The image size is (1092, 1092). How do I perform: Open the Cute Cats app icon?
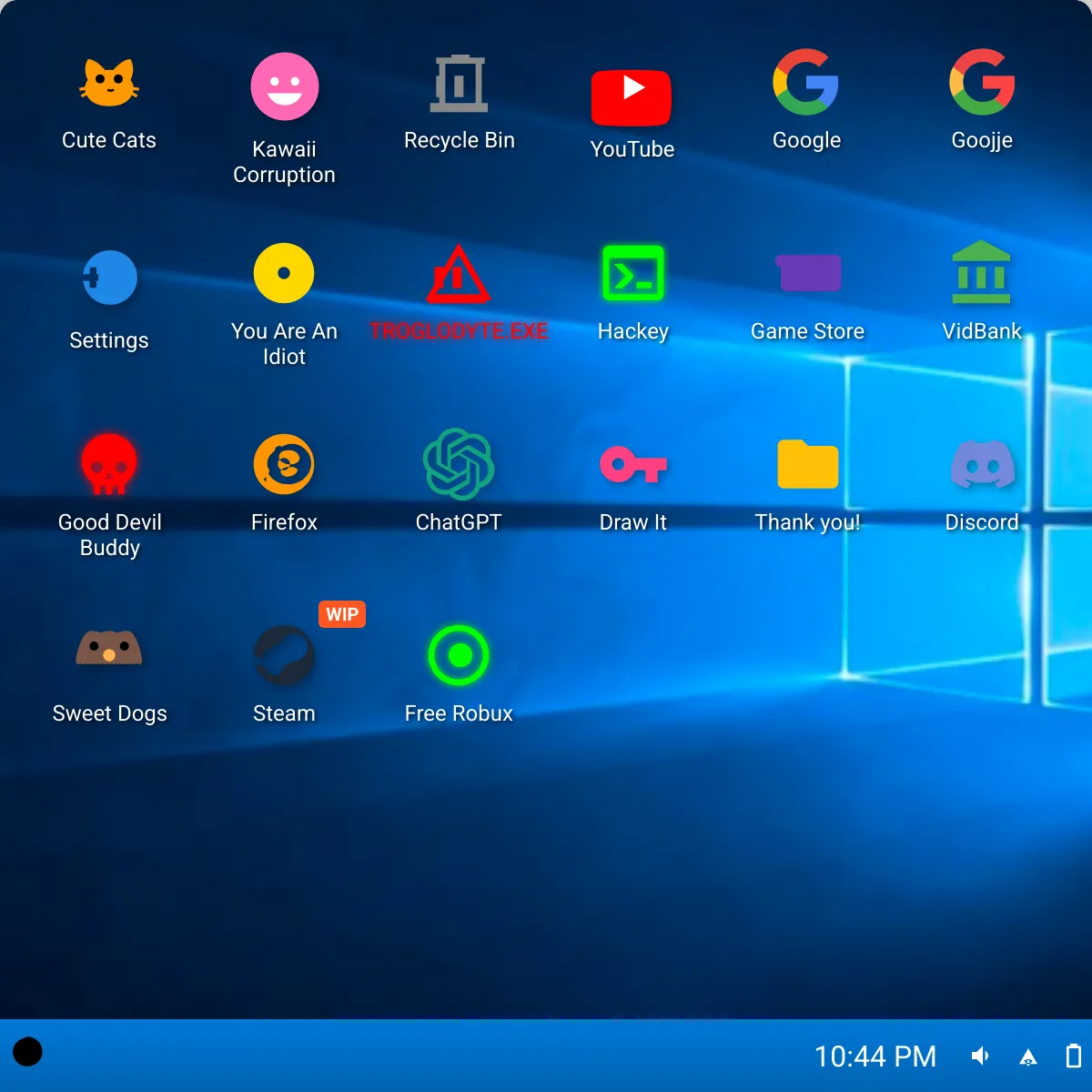pyautogui.click(x=109, y=83)
